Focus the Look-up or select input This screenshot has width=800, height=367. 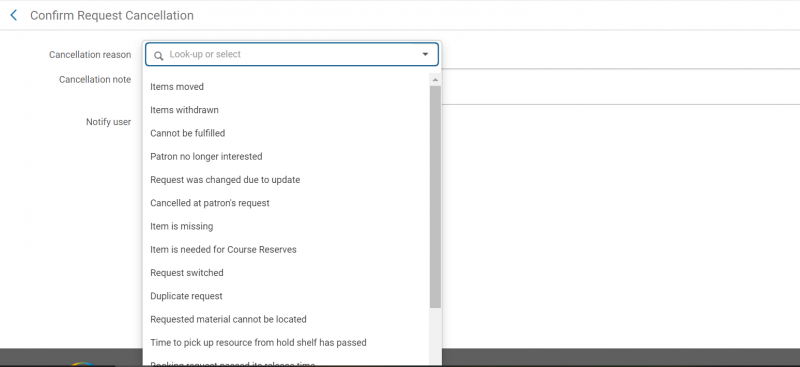(x=291, y=55)
